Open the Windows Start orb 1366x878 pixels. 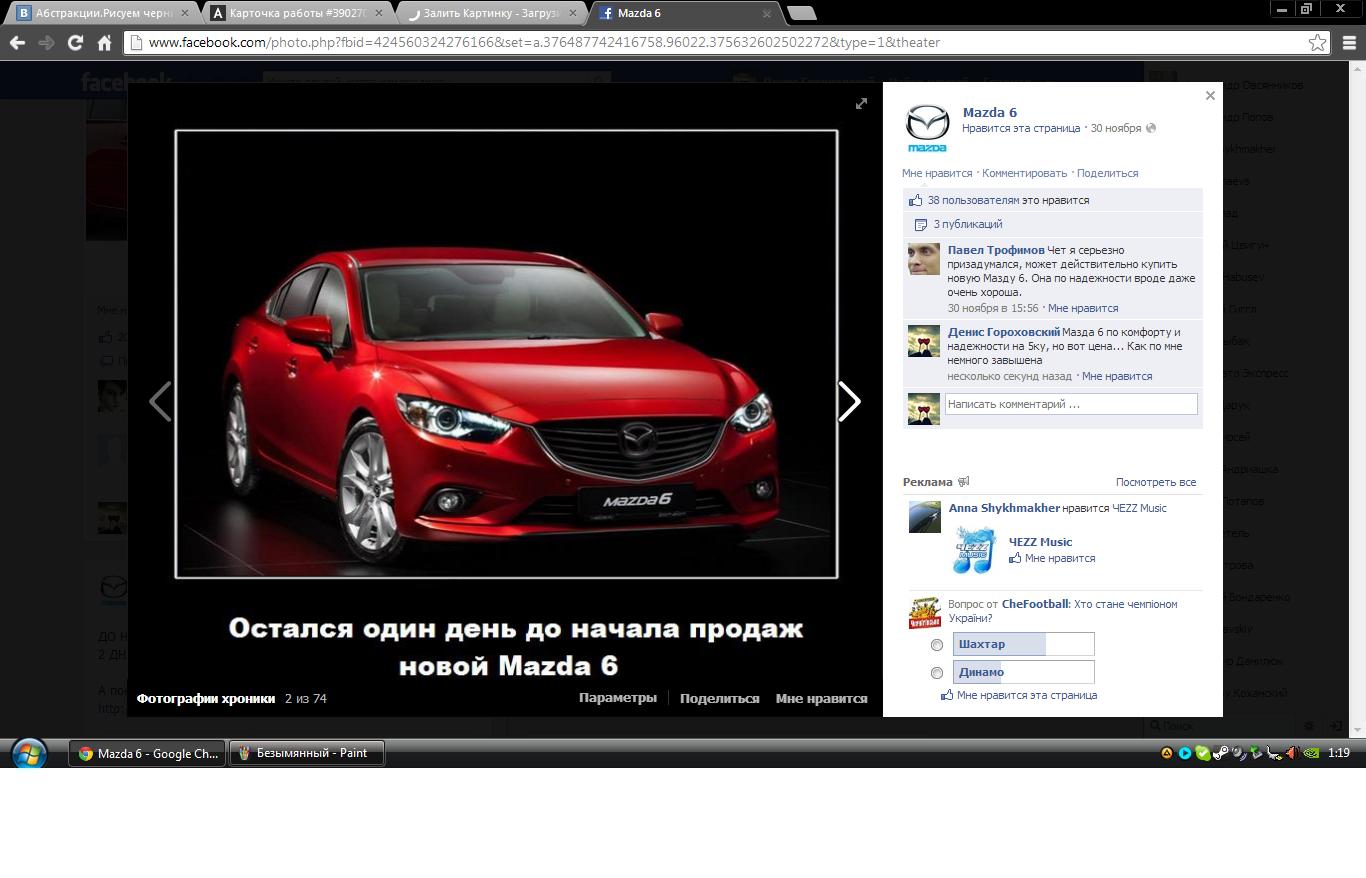pyautogui.click(x=28, y=753)
